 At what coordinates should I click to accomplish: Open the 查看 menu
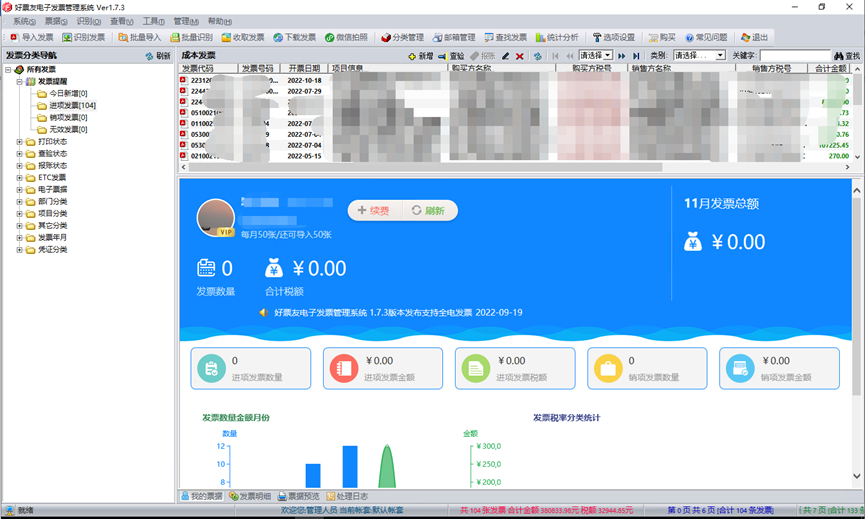[x=121, y=21]
